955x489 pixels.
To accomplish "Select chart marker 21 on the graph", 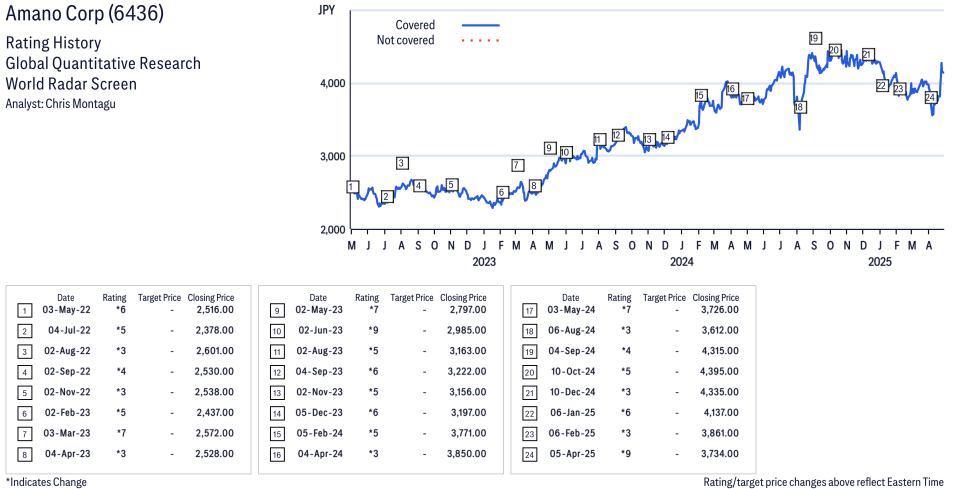I will 869,54.
